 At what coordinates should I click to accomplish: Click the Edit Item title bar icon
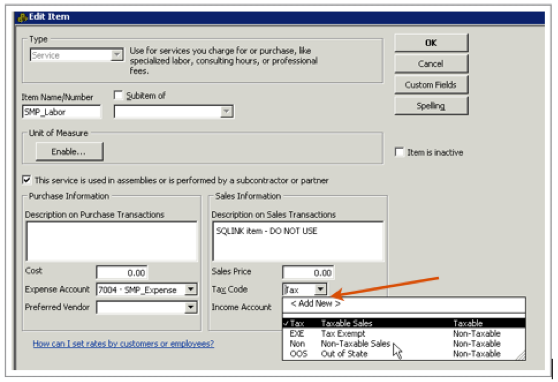pos(22,17)
